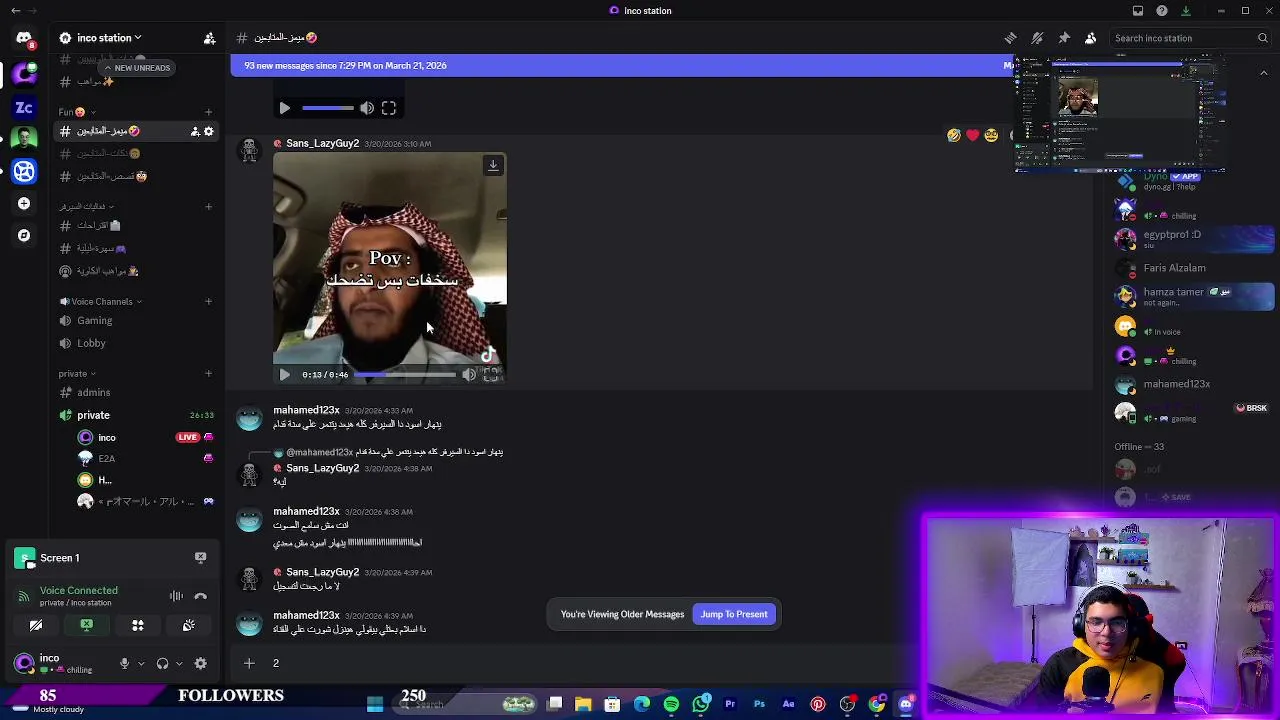Collapse stream preview with up chevron
The height and width of the screenshot is (720, 1280).
point(1264,72)
